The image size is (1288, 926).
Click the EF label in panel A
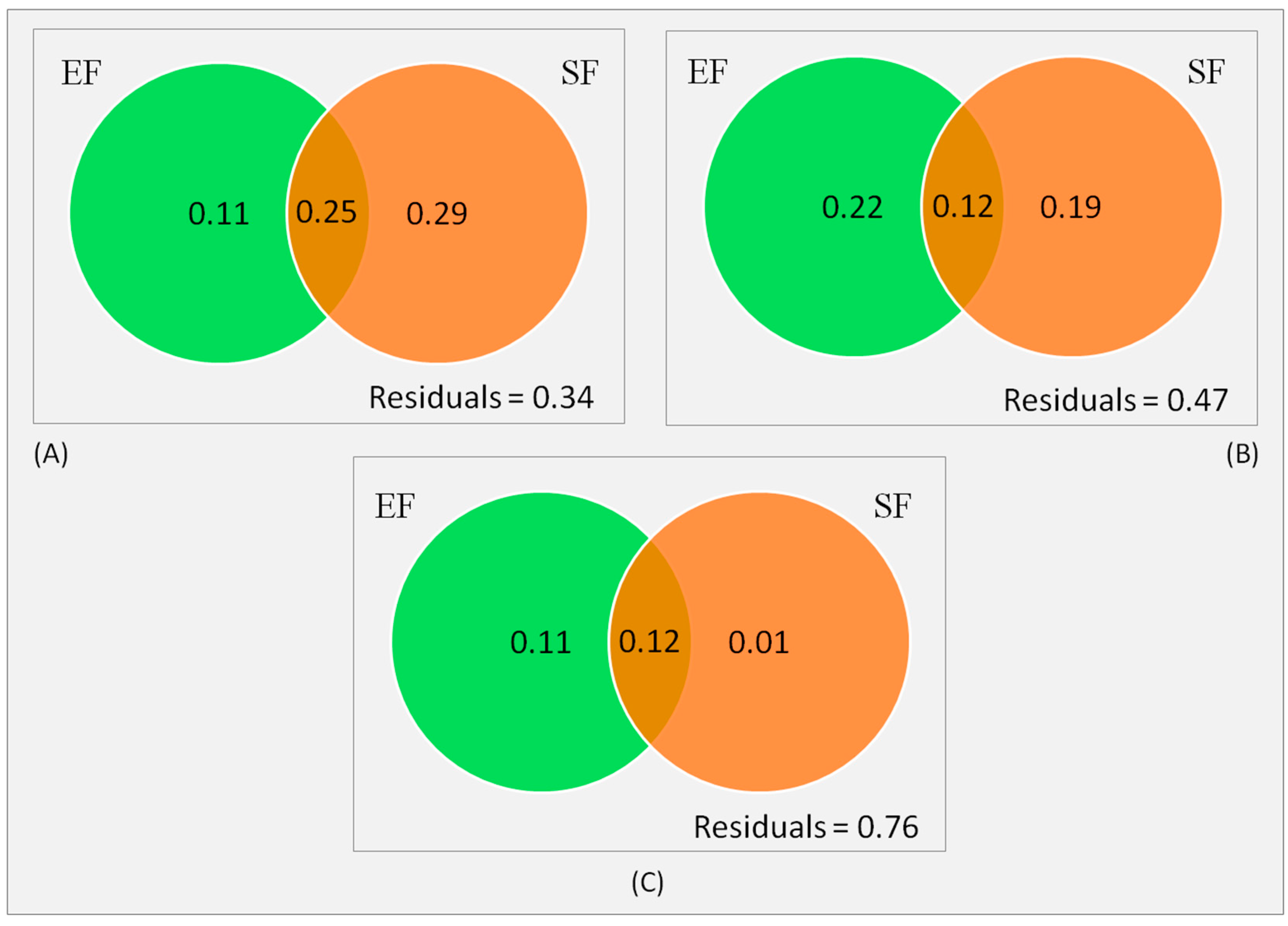click(81, 73)
